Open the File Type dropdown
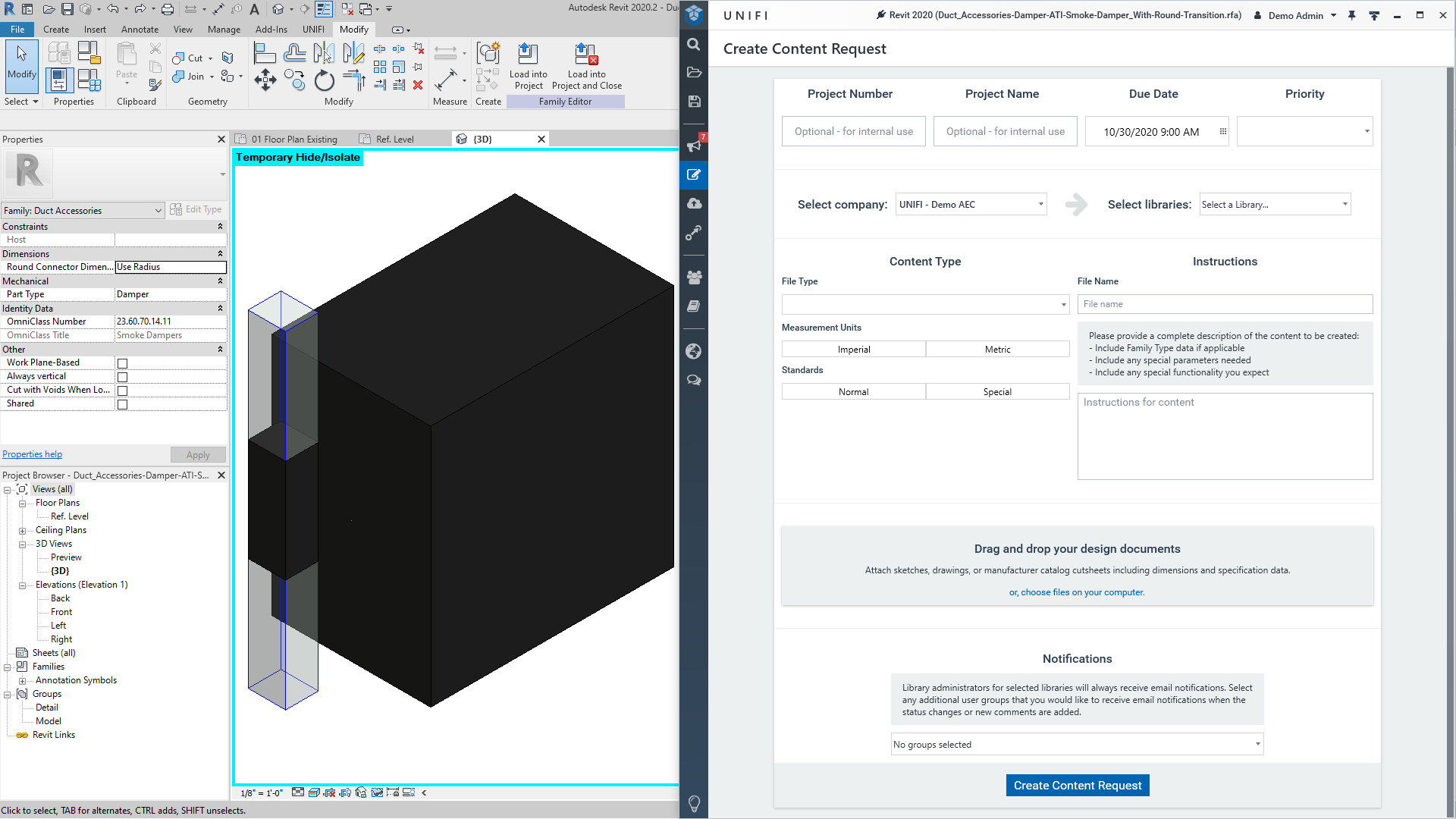This screenshot has width=1456, height=819. coord(924,305)
